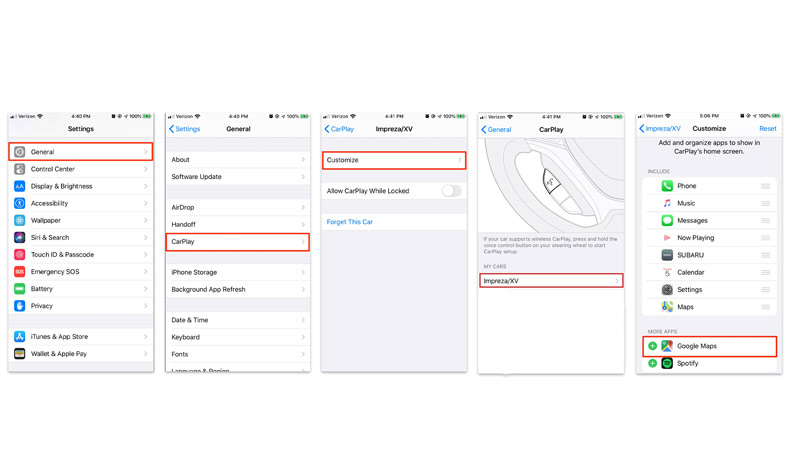Select Impreza/XV under My Cars
Screen dimensions: 800x450
coord(551,281)
